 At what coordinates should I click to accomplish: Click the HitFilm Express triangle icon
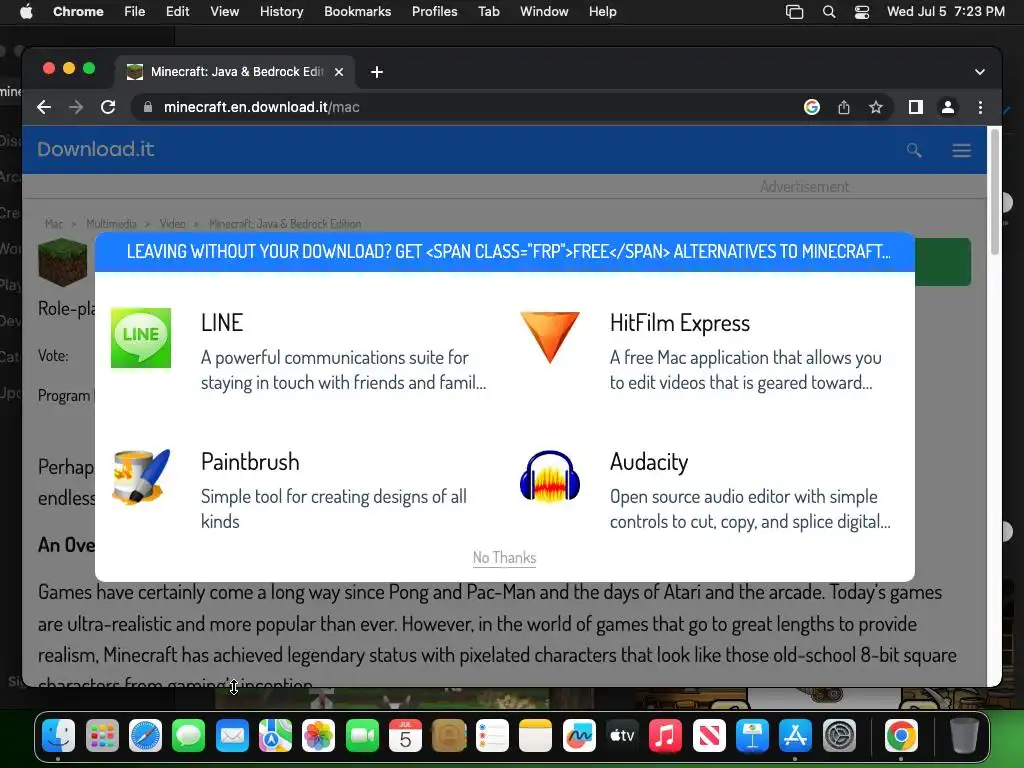(550, 337)
